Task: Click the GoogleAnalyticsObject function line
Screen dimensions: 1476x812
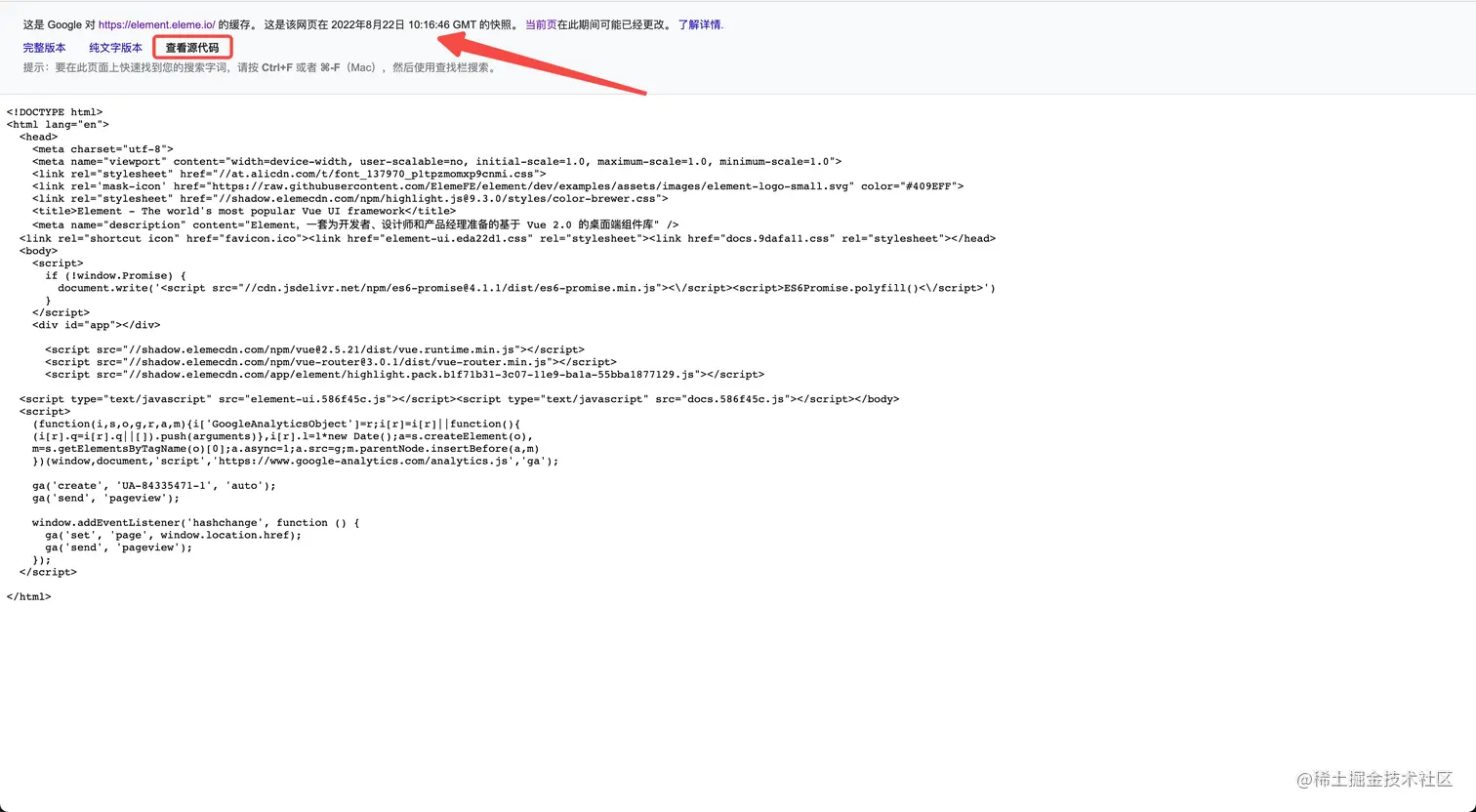Action: tap(276, 424)
